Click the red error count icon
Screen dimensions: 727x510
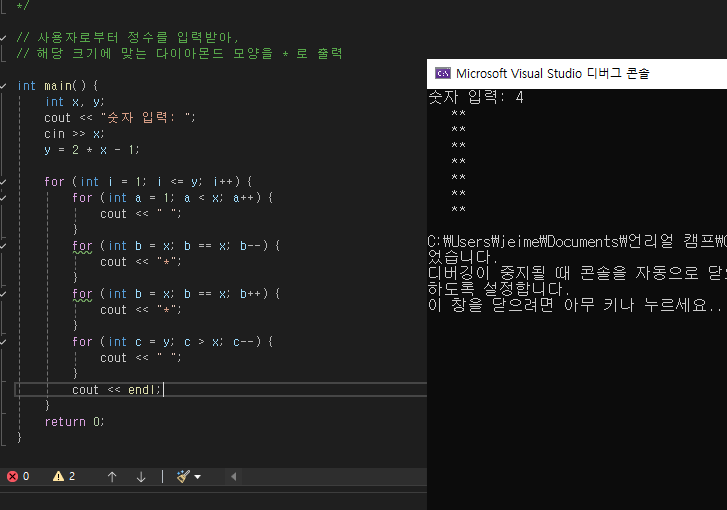[x=13, y=476]
